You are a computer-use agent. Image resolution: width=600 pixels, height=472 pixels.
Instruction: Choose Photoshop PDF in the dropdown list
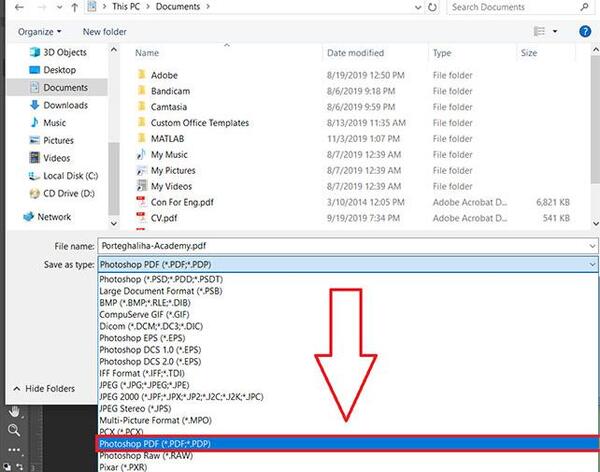(348, 444)
